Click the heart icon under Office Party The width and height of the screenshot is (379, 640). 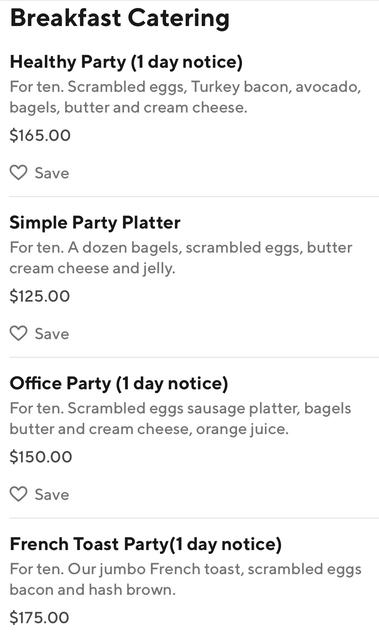[x=18, y=494]
